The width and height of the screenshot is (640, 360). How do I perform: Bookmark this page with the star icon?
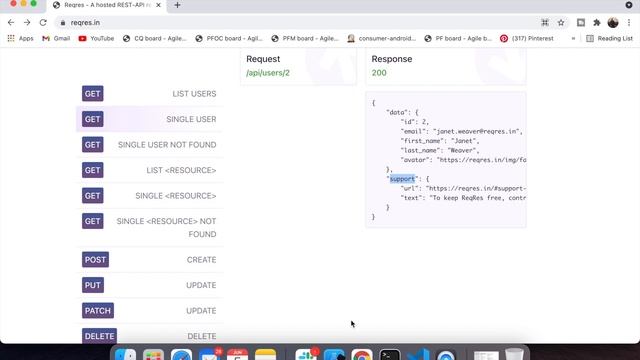click(x=561, y=22)
